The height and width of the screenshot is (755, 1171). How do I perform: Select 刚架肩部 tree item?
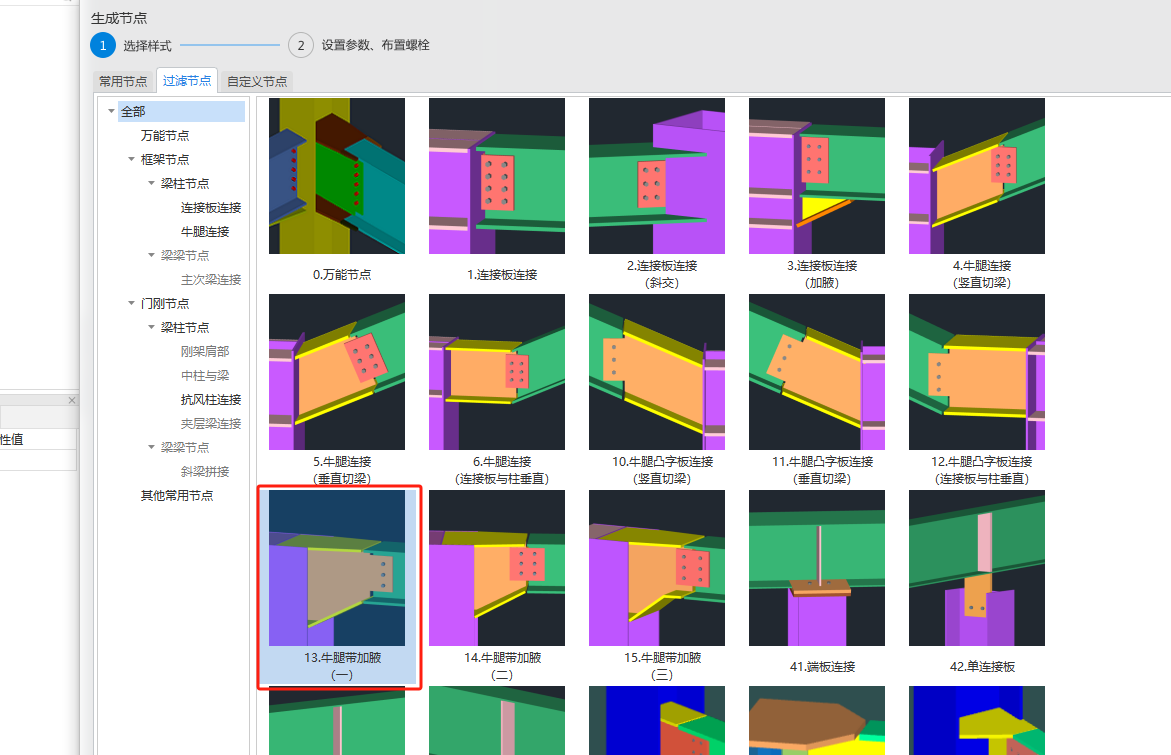click(x=205, y=351)
